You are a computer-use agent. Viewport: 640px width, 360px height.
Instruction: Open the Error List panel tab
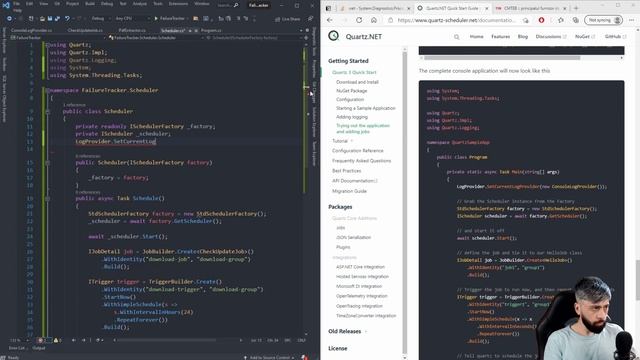pyautogui.click(x=17, y=348)
